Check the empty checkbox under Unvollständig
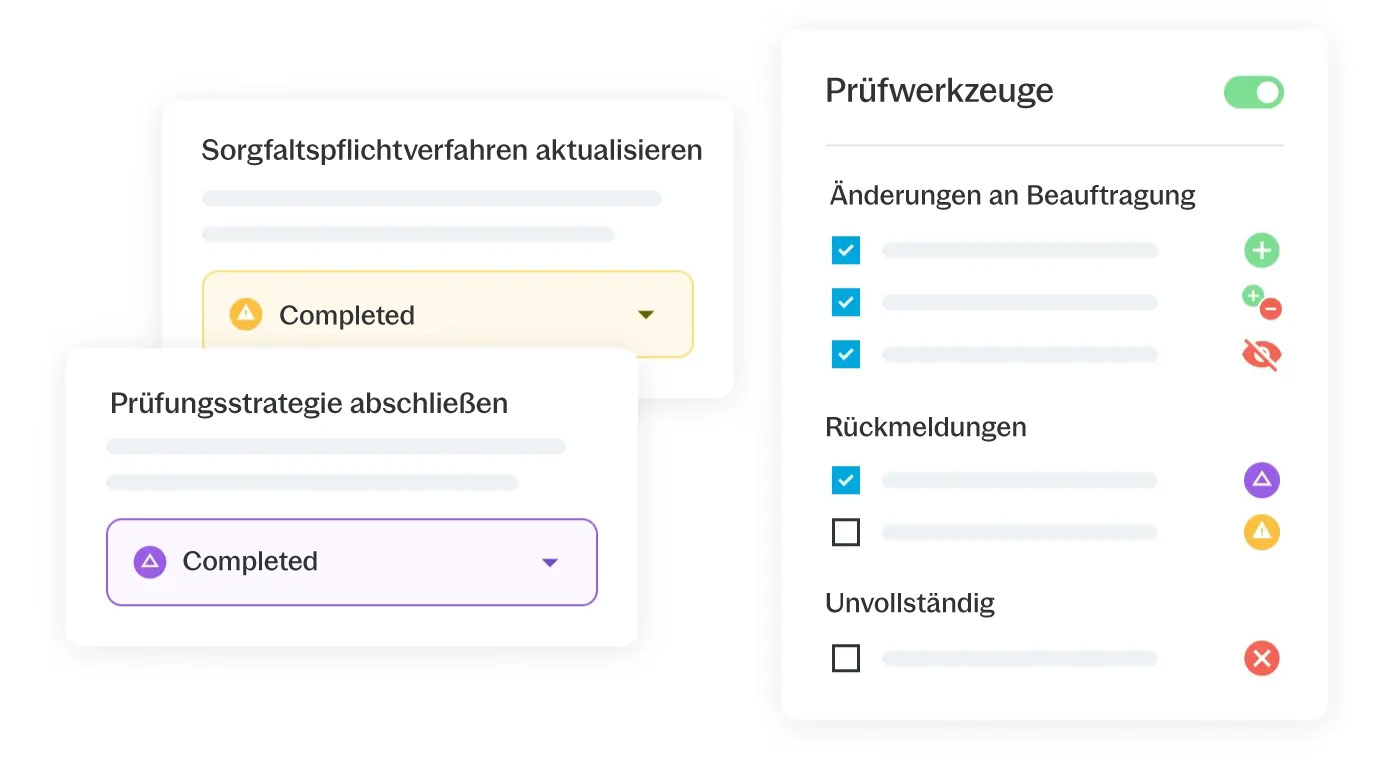The width and height of the screenshot is (1392, 784). (x=846, y=658)
